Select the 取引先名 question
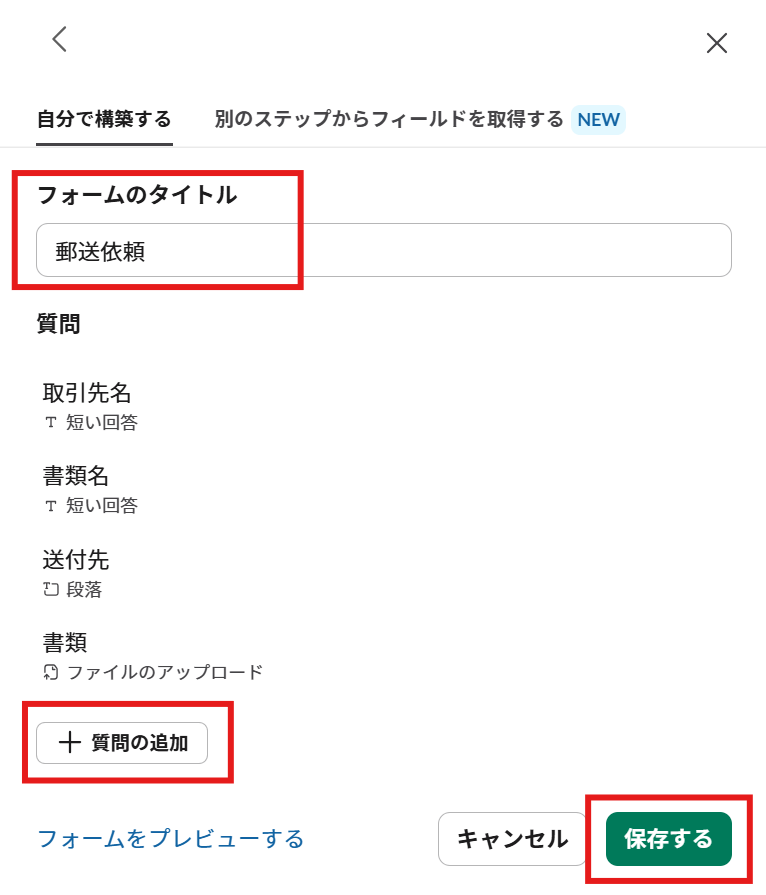 (x=87, y=393)
